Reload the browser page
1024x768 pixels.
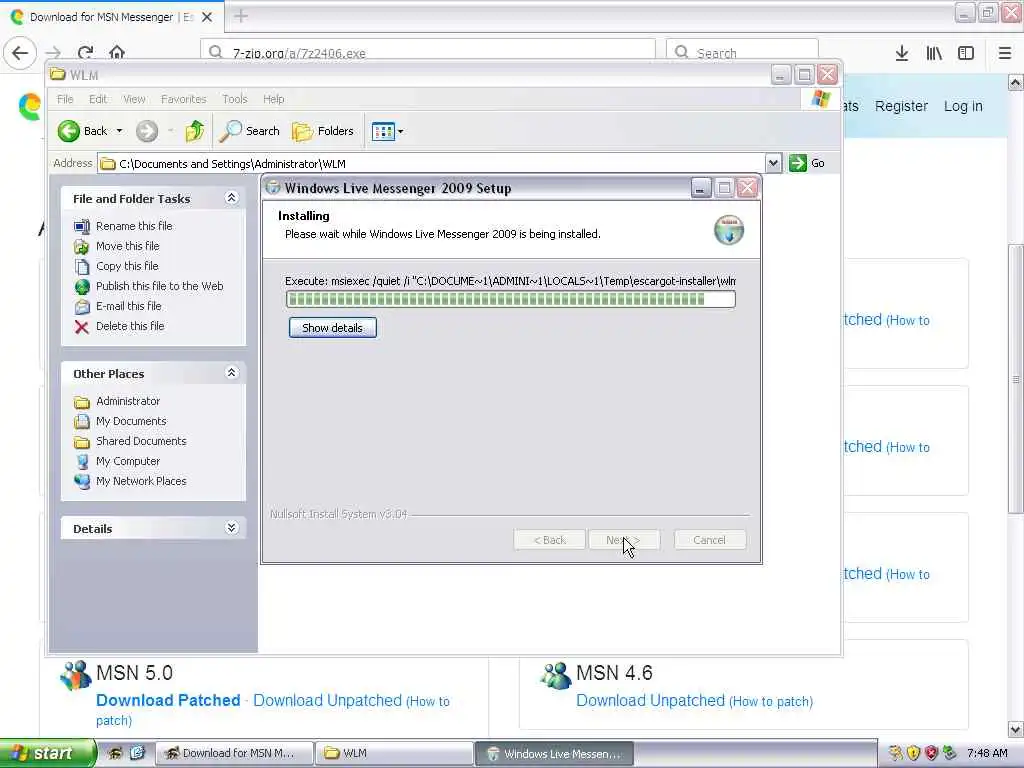tap(85, 52)
